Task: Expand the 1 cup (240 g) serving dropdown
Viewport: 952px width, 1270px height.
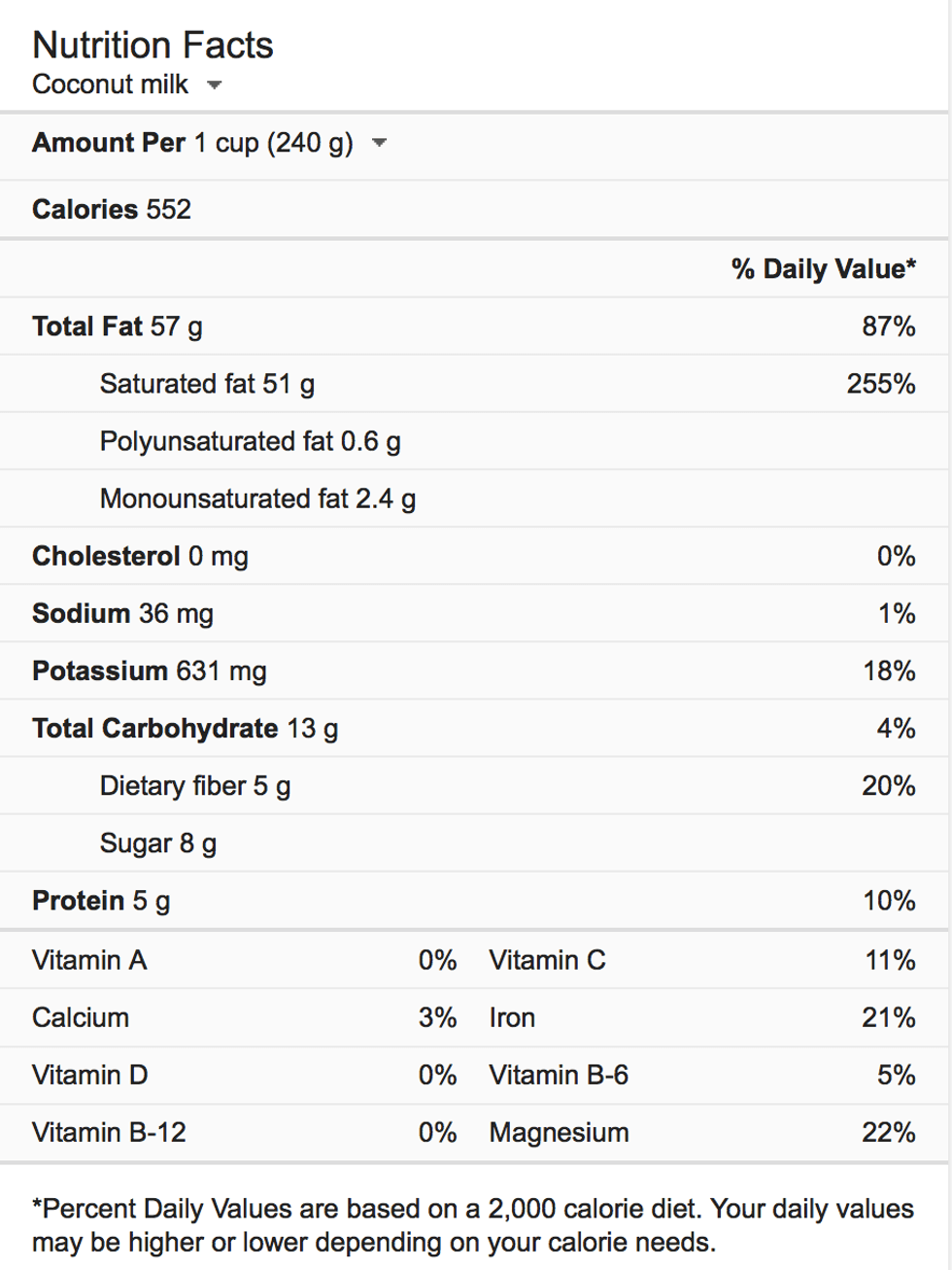Action: pos(380,144)
